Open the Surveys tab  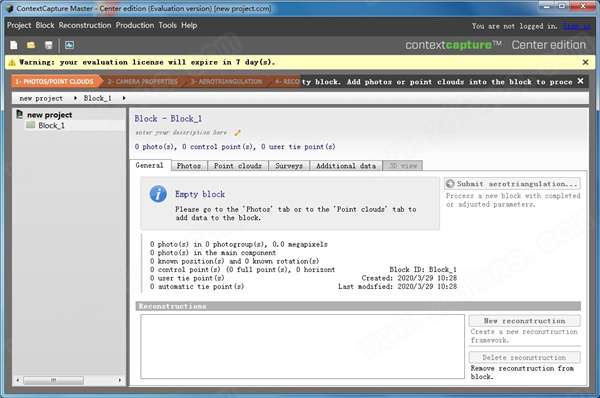click(289, 166)
